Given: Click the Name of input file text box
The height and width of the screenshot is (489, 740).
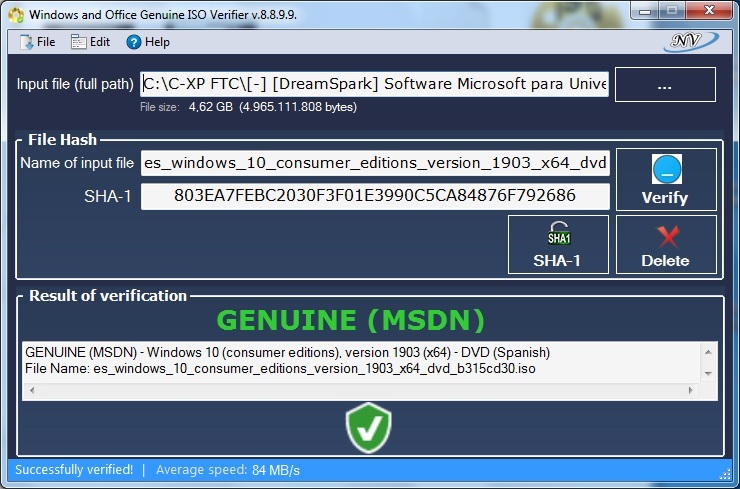Looking at the screenshot, I should click(x=374, y=163).
